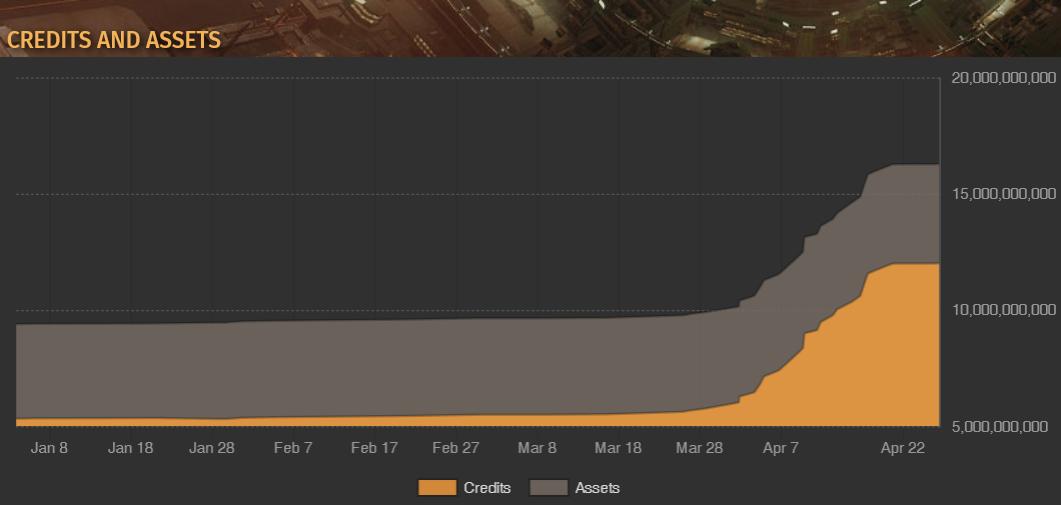This screenshot has width=1061, height=505.
Task: Click the 15,000,000,000 y-axis value
Action: pyautogui.click(x=1003, y=194)
